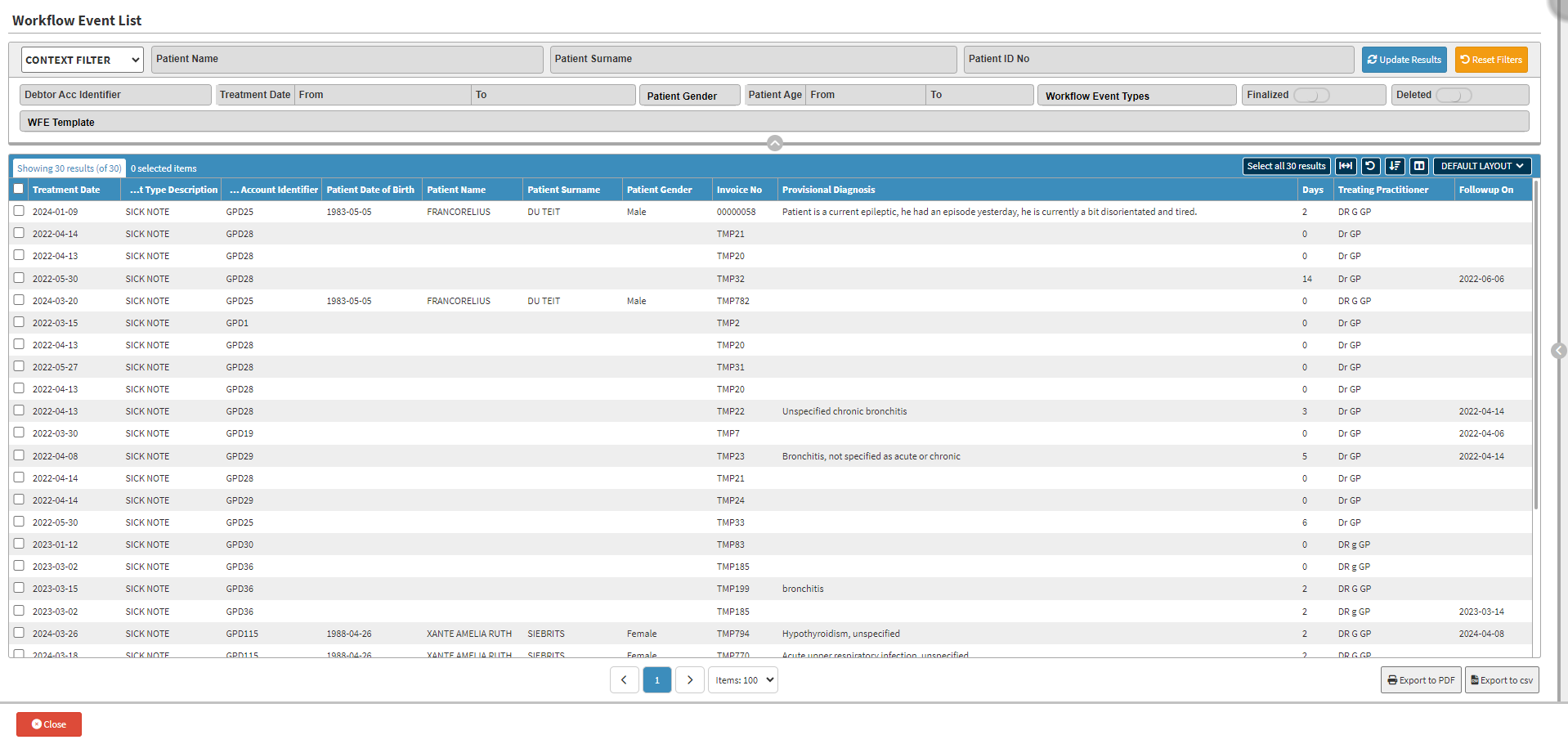Click the table's vertical scrollbar
Viewport: 1568px width, 744px height.
(1536, 343)
